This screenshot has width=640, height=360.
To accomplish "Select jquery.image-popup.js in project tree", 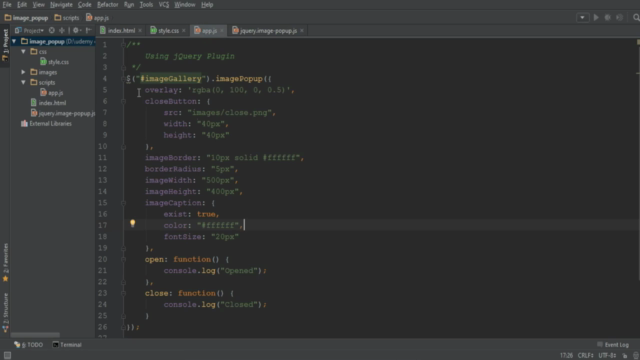I will (63, 113).
